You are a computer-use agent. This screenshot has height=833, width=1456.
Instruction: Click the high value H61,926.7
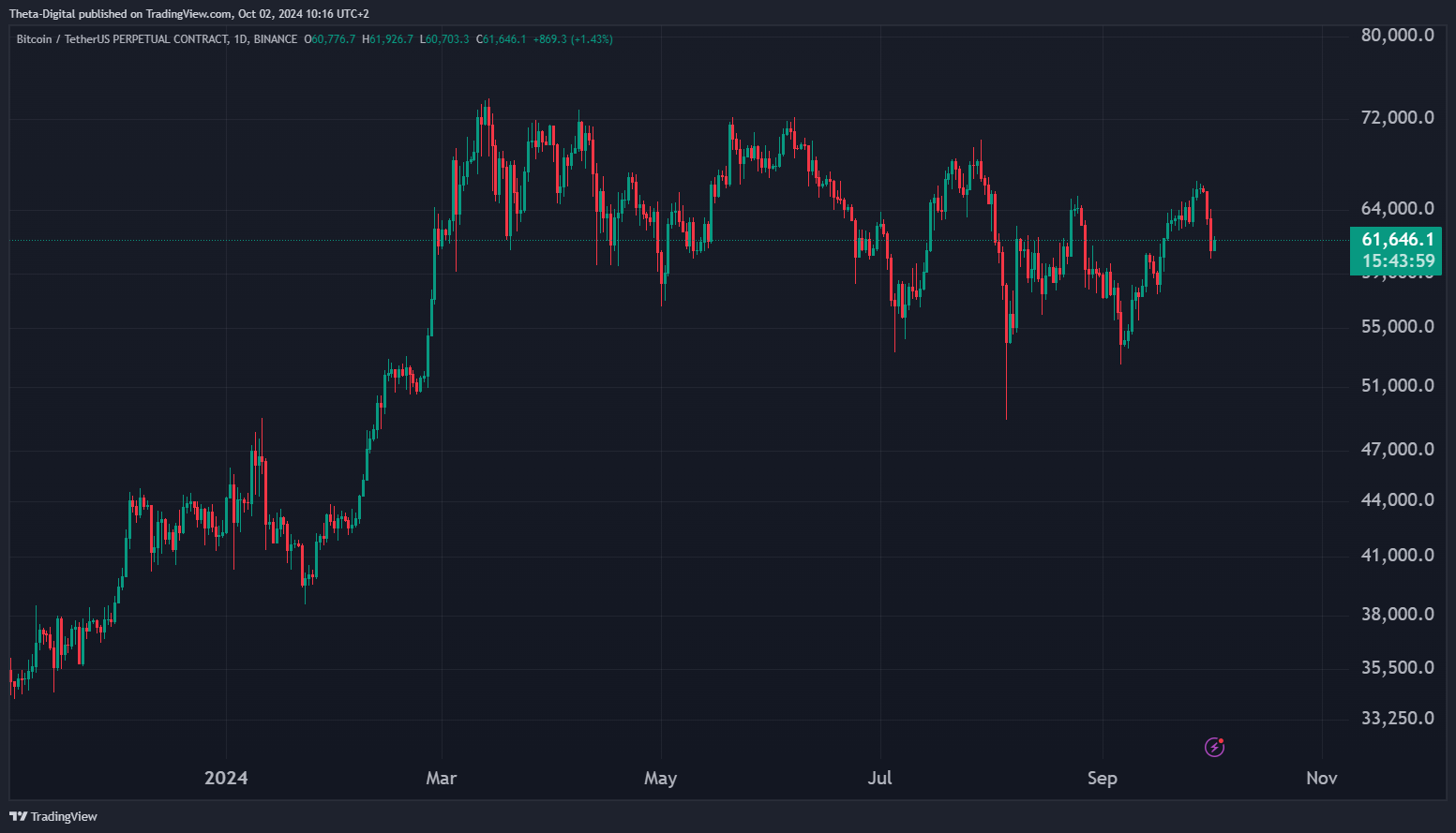[387, 39]
